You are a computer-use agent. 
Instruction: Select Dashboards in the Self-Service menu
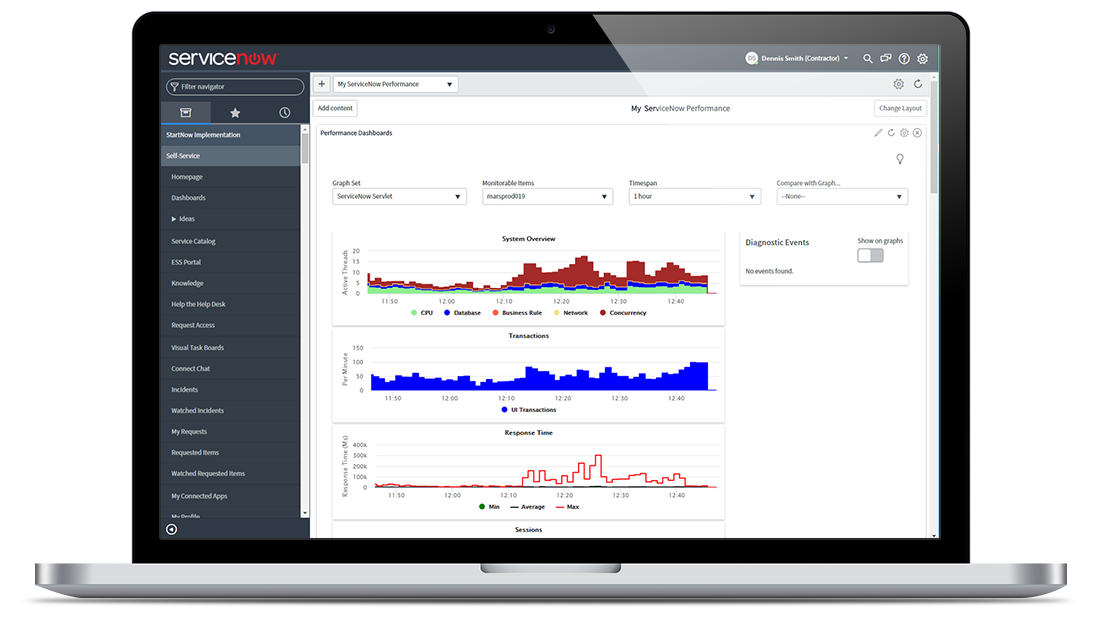click(189, 197)
